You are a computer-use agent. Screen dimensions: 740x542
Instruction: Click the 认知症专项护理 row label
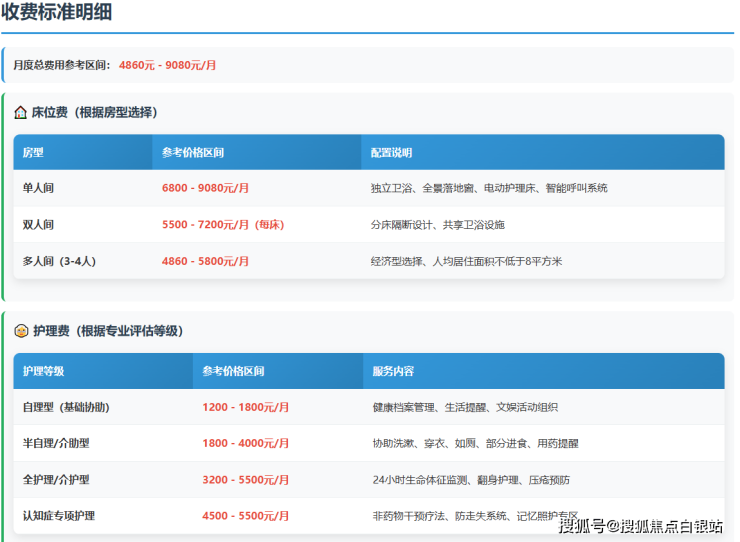click(59, 516)
